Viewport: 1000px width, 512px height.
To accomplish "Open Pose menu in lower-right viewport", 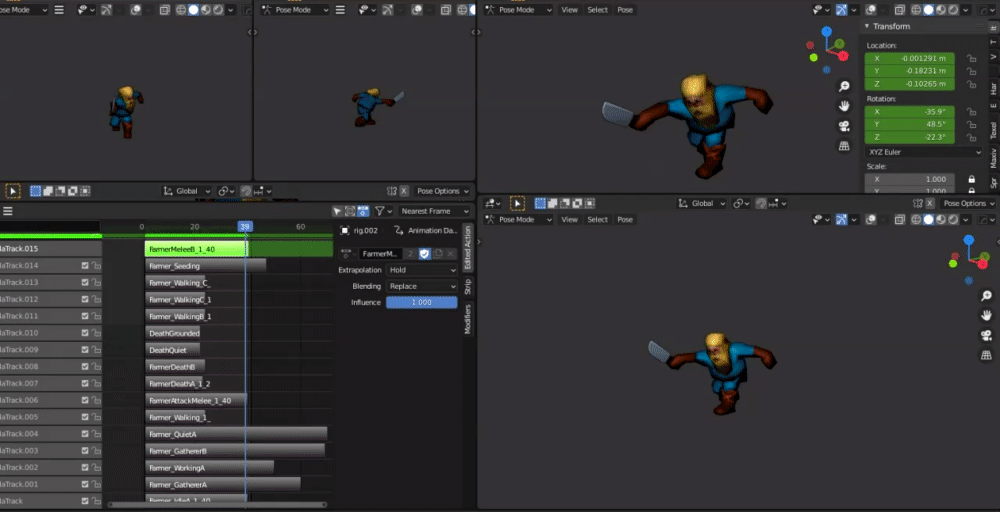I will (625, 219).
